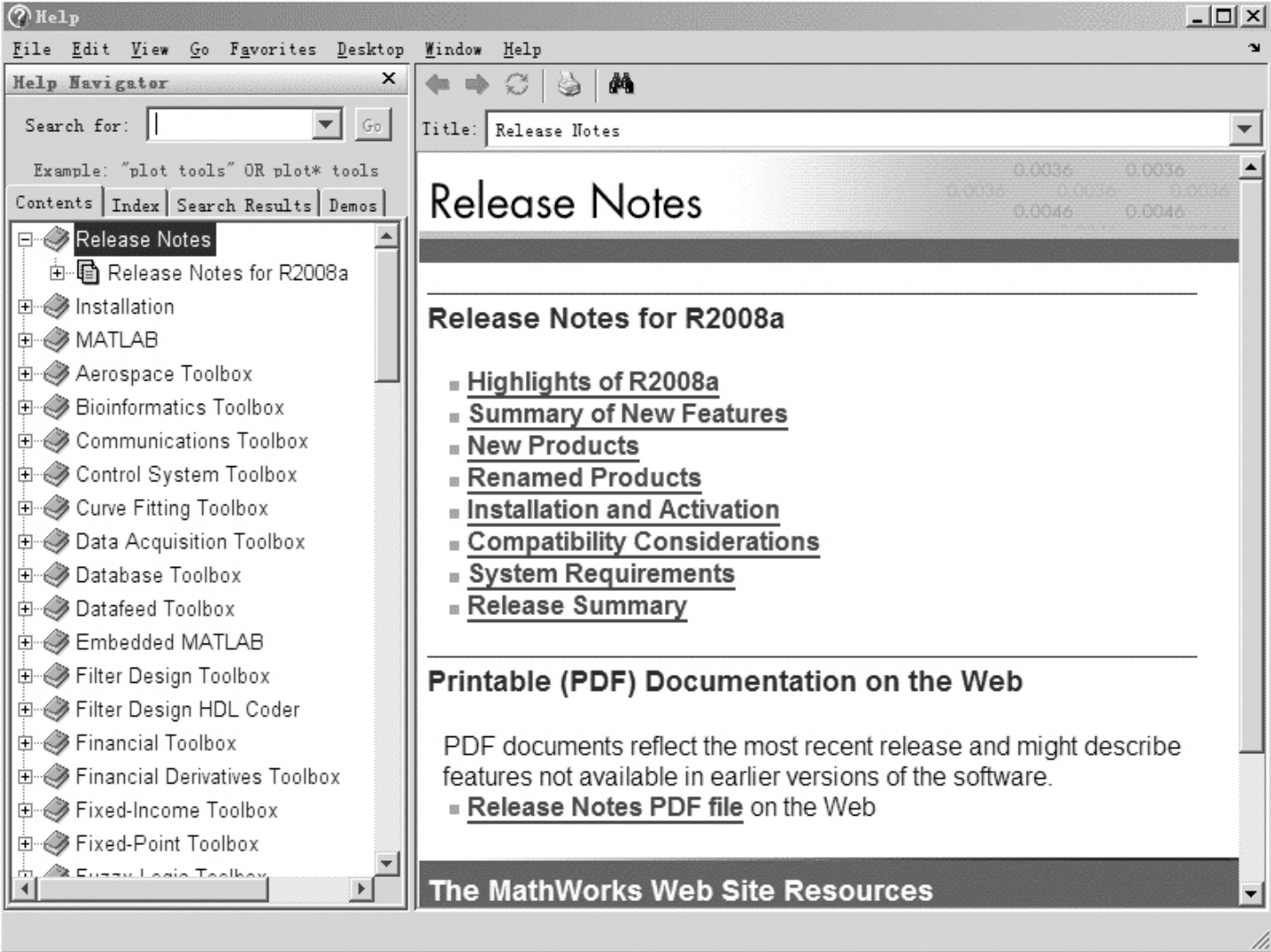The height and width of the screenshot is (952, 1271).
Task: Click the Go search button
Action: pyautogui.click(x=373, y=125)
